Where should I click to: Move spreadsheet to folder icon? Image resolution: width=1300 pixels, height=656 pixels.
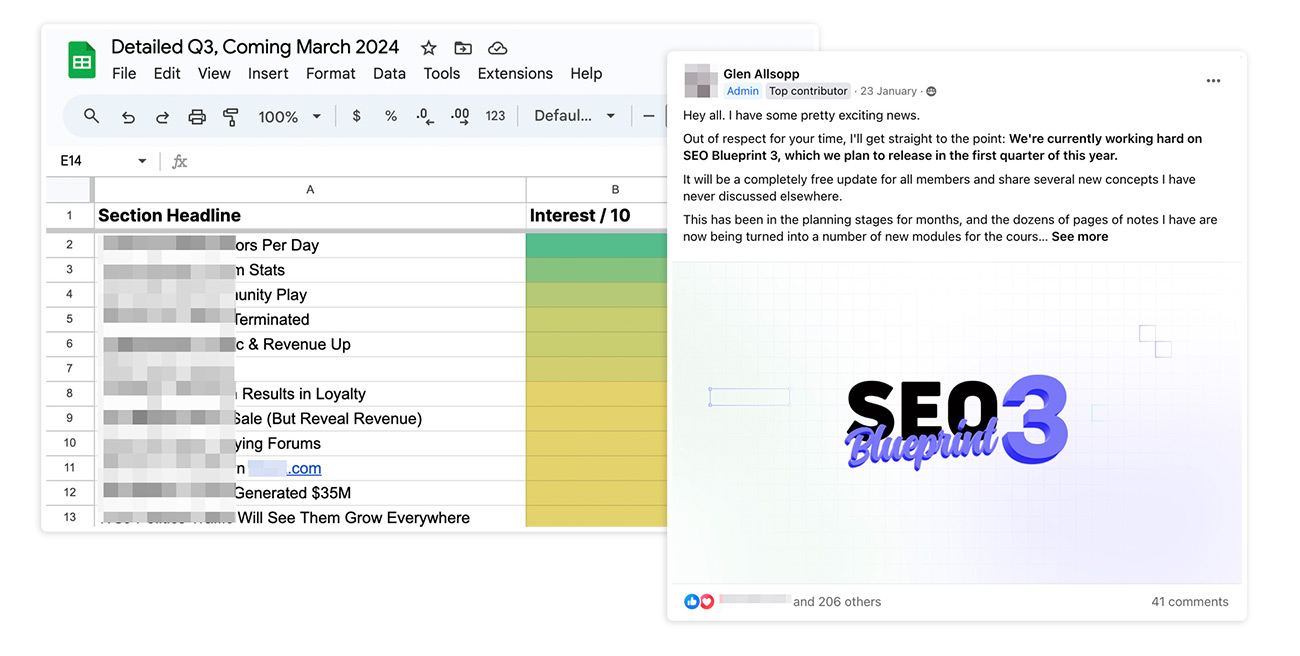pyautogui.click(x=463, y=48)
